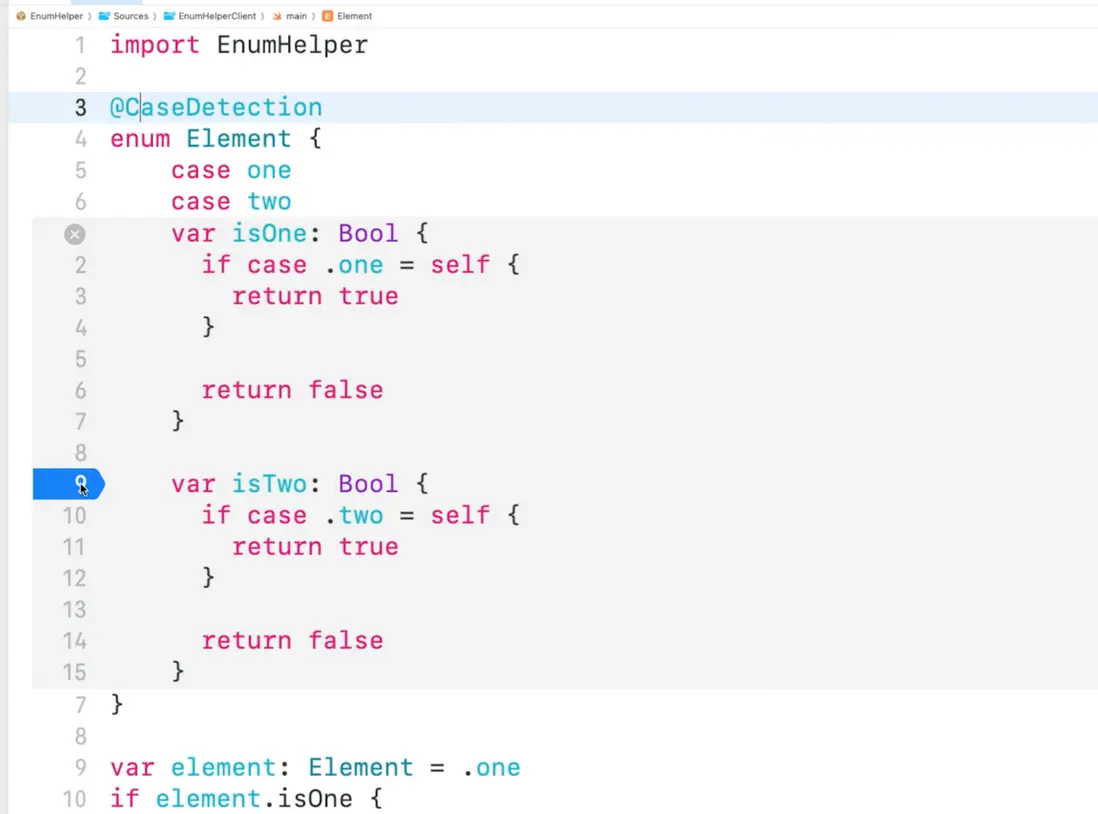Open the EnumHelper breadcrumb label
The image size is (1098, 814).
pos(57,16)
